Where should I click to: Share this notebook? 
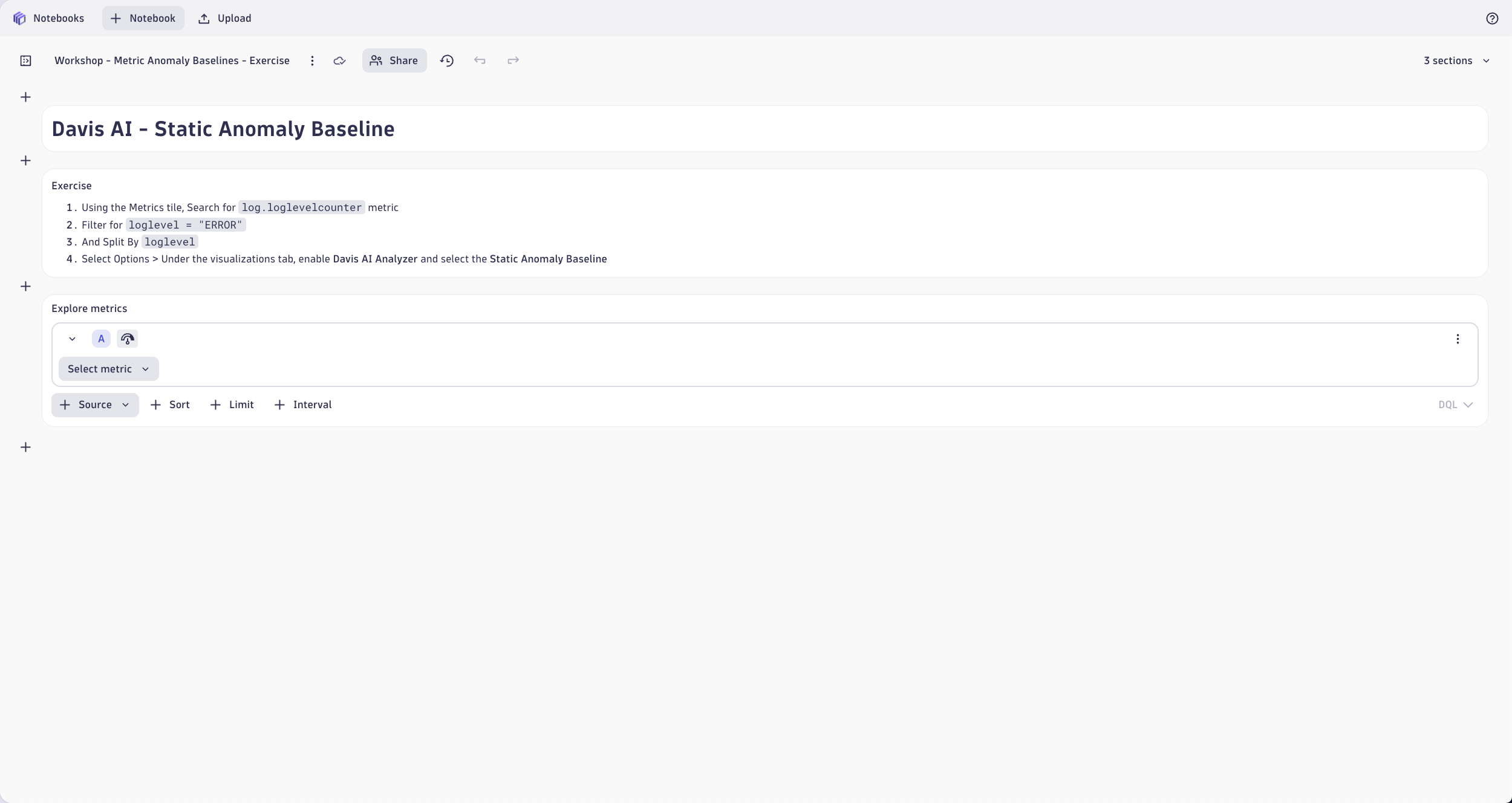coord(394,60)
